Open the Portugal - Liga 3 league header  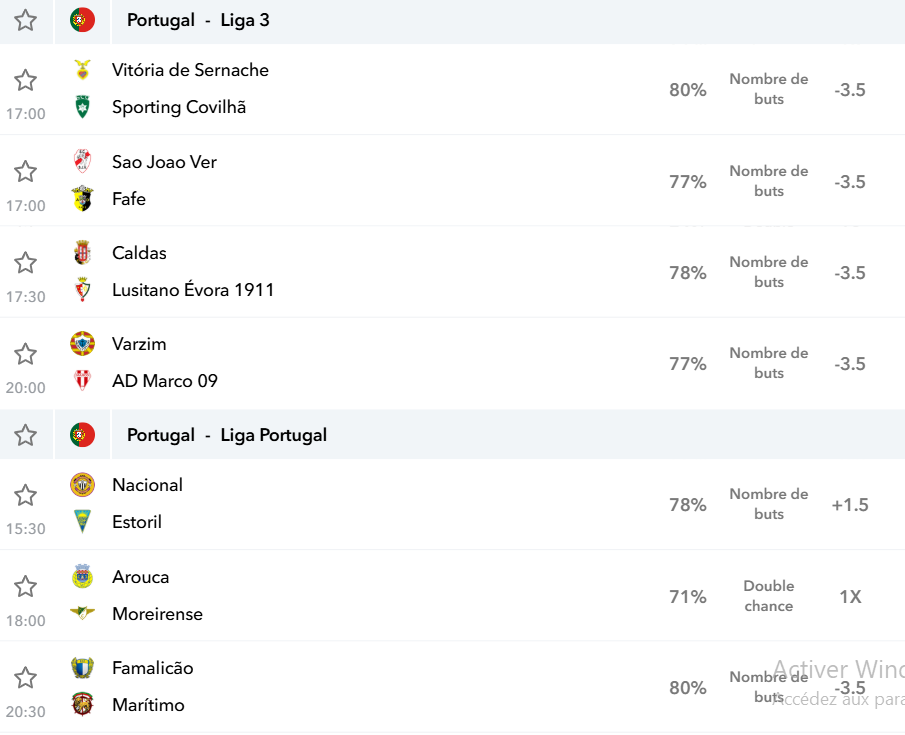198,20
